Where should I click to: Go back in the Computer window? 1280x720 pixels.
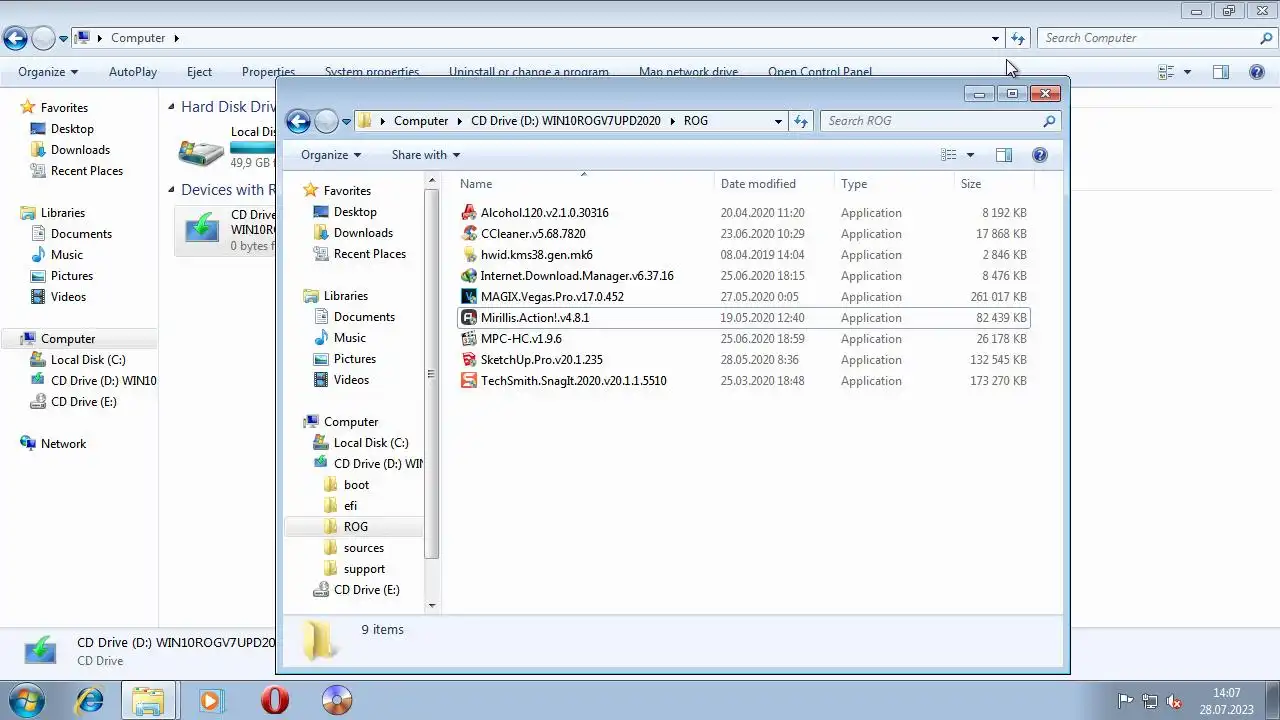click(15, 38)
